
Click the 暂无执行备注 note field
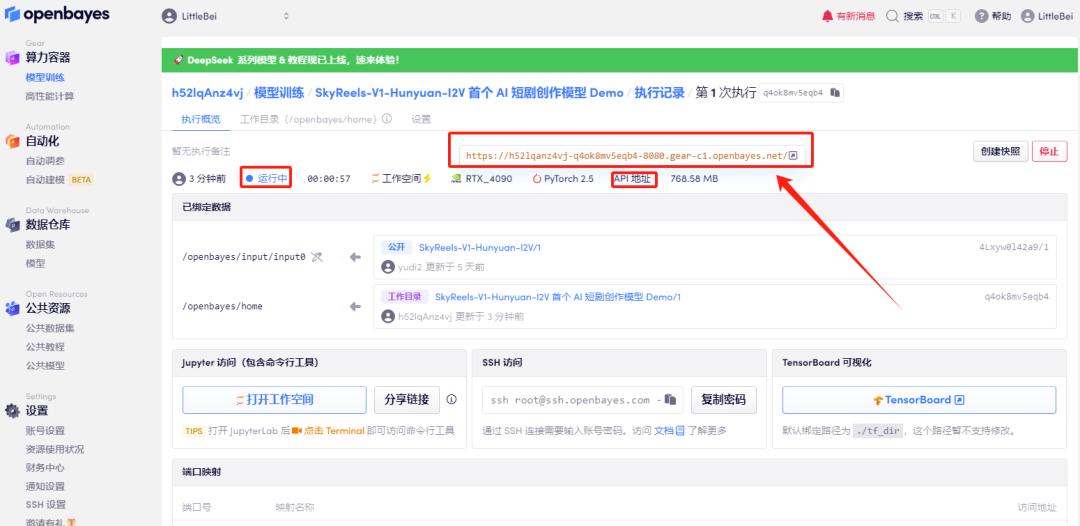(x=200, y=151)
